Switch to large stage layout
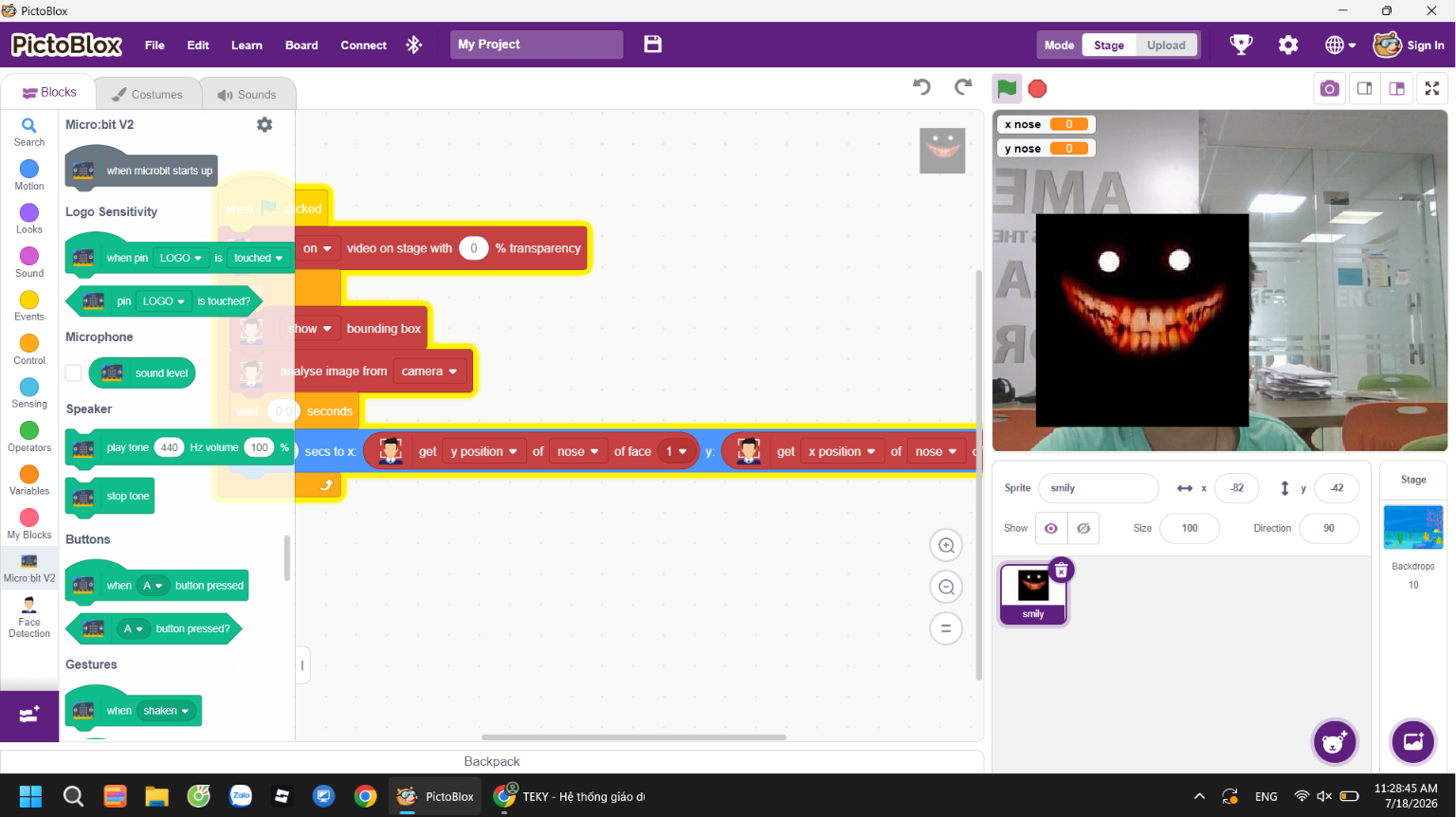 click(1396, 88)
